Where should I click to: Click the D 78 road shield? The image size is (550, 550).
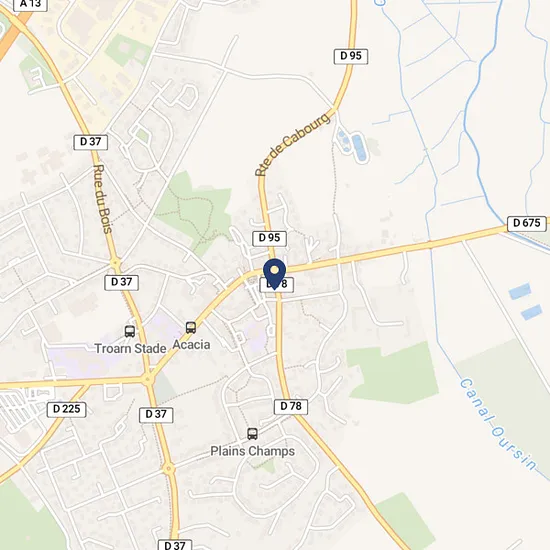(x=290, y=407)
